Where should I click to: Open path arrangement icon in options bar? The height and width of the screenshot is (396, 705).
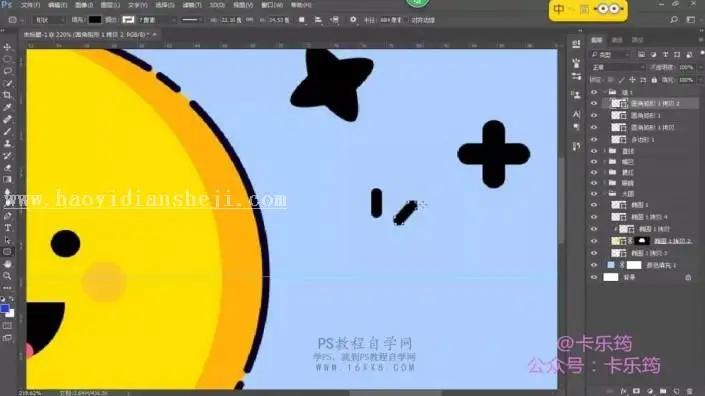click(x=335, y=20)
